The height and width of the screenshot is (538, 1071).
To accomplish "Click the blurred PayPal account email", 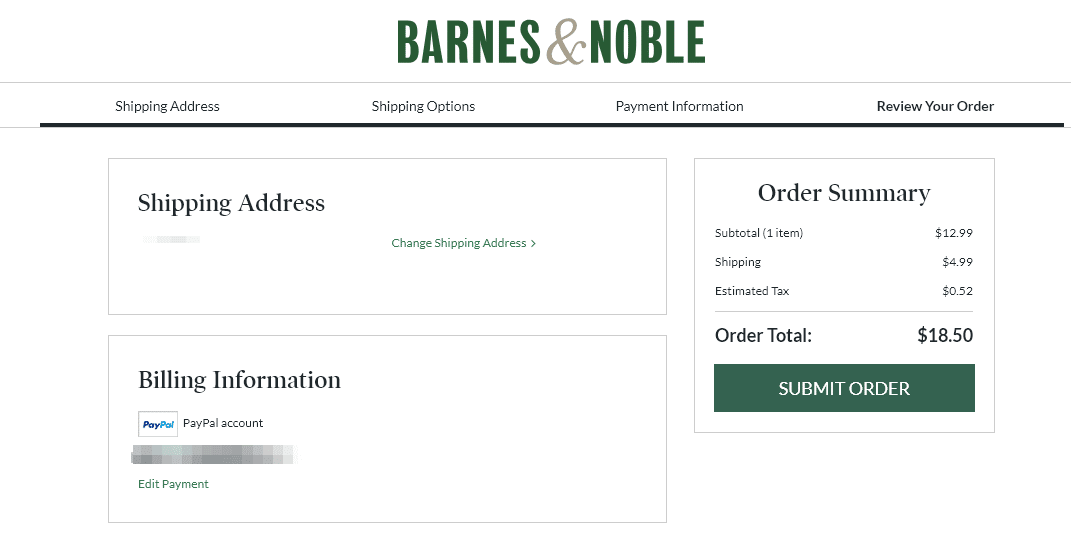I will pos(214,456).
